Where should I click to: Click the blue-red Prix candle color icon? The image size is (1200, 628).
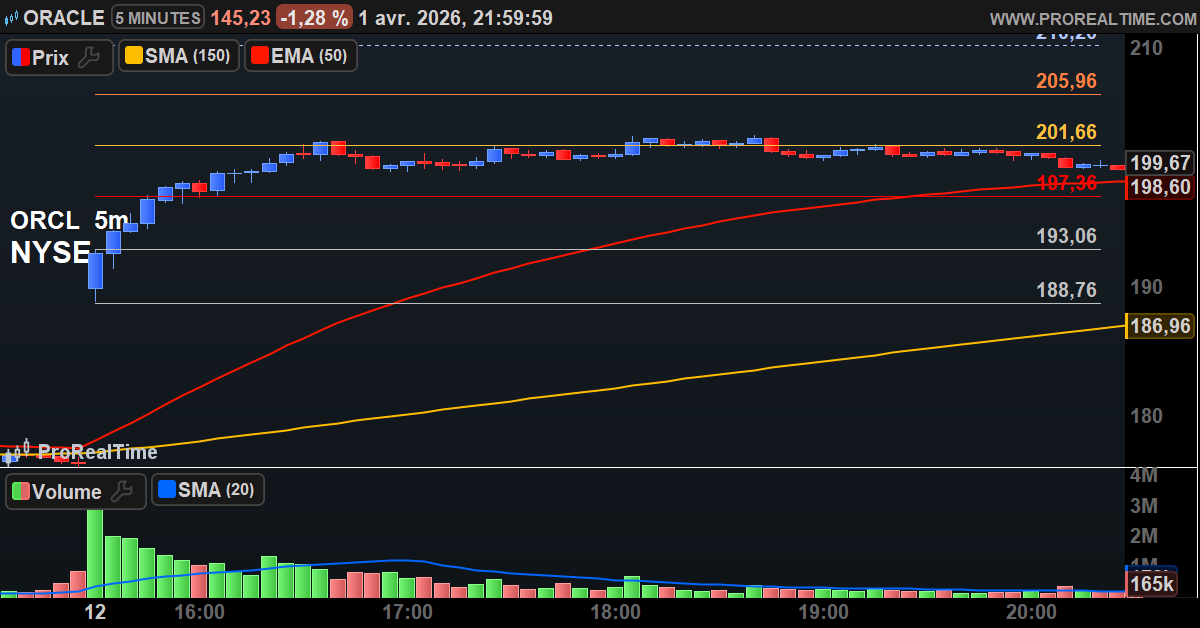click(20, 57)
